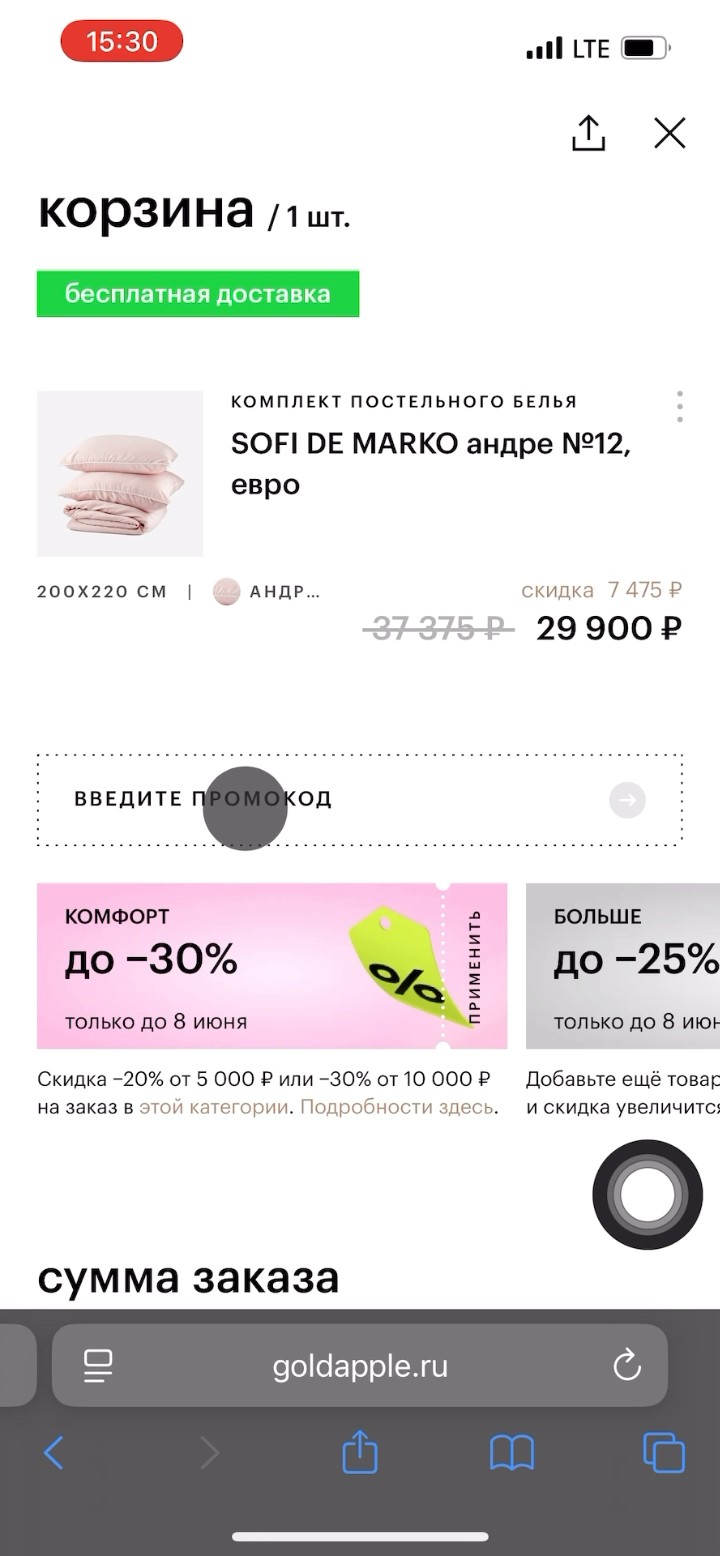Go back with Safari's back arrow
This screenshot has height=1556, width=720.
pos(54,1452)
